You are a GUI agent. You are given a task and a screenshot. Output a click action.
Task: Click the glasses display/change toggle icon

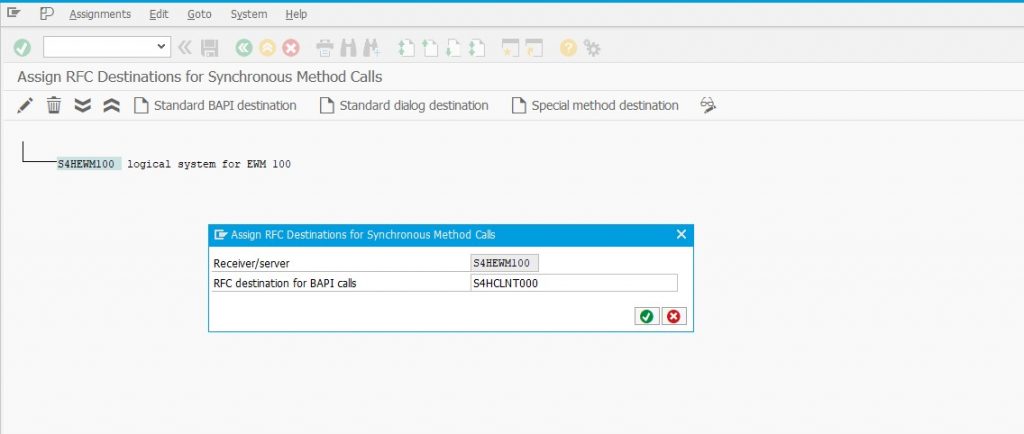(x=708, y=105)
